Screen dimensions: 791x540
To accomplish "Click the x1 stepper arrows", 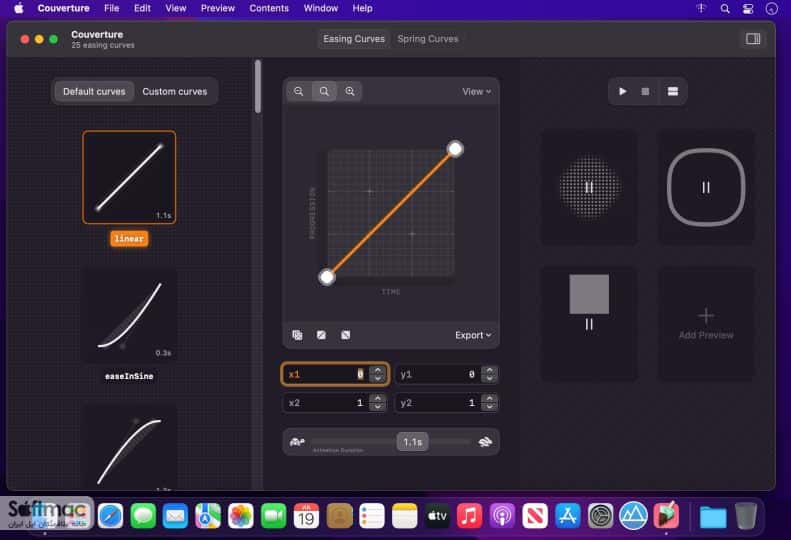I will coord(378,374).
